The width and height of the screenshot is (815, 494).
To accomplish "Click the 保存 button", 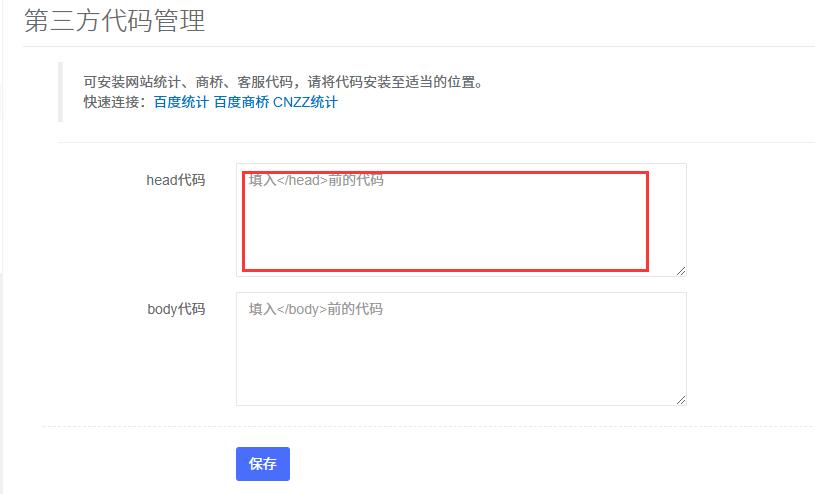I will (x=263, y=464).
